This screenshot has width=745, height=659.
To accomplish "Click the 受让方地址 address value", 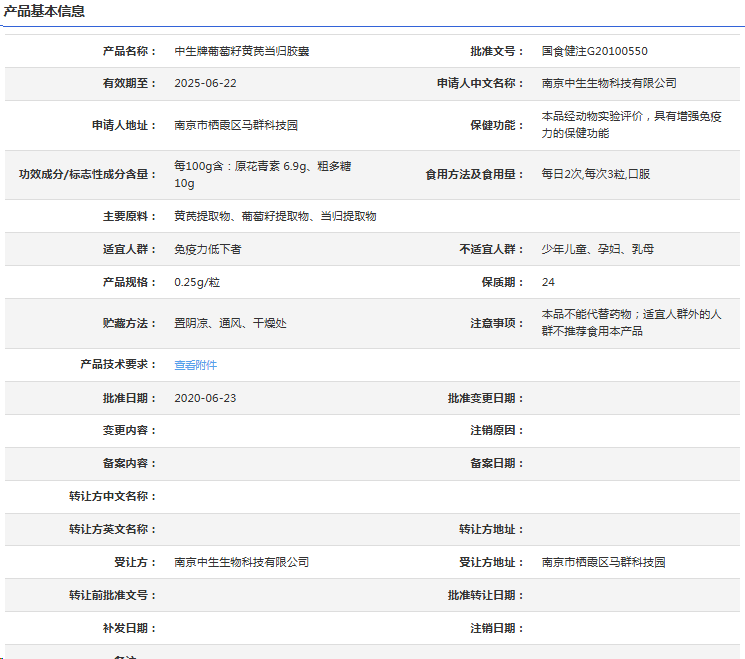I will point(603,562).
